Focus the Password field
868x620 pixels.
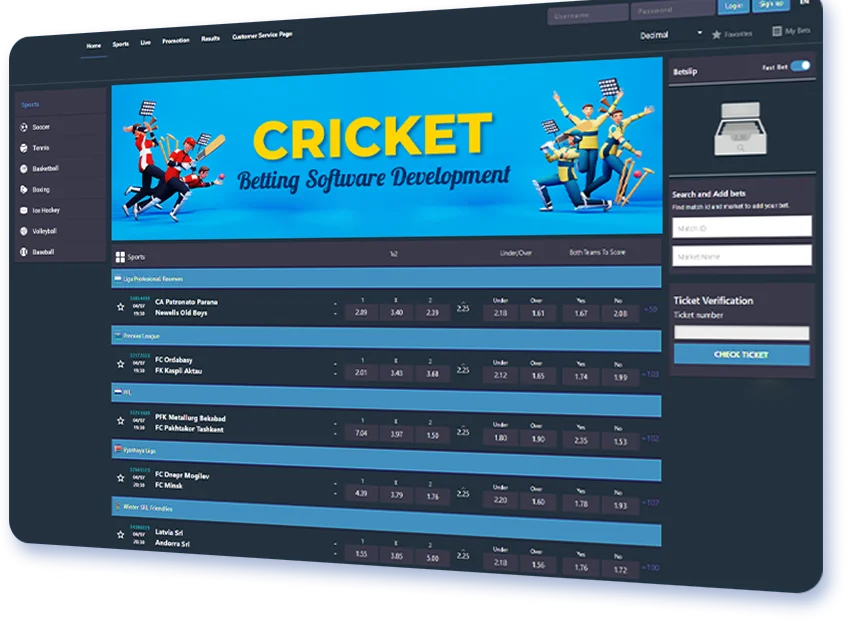point(672,10)
